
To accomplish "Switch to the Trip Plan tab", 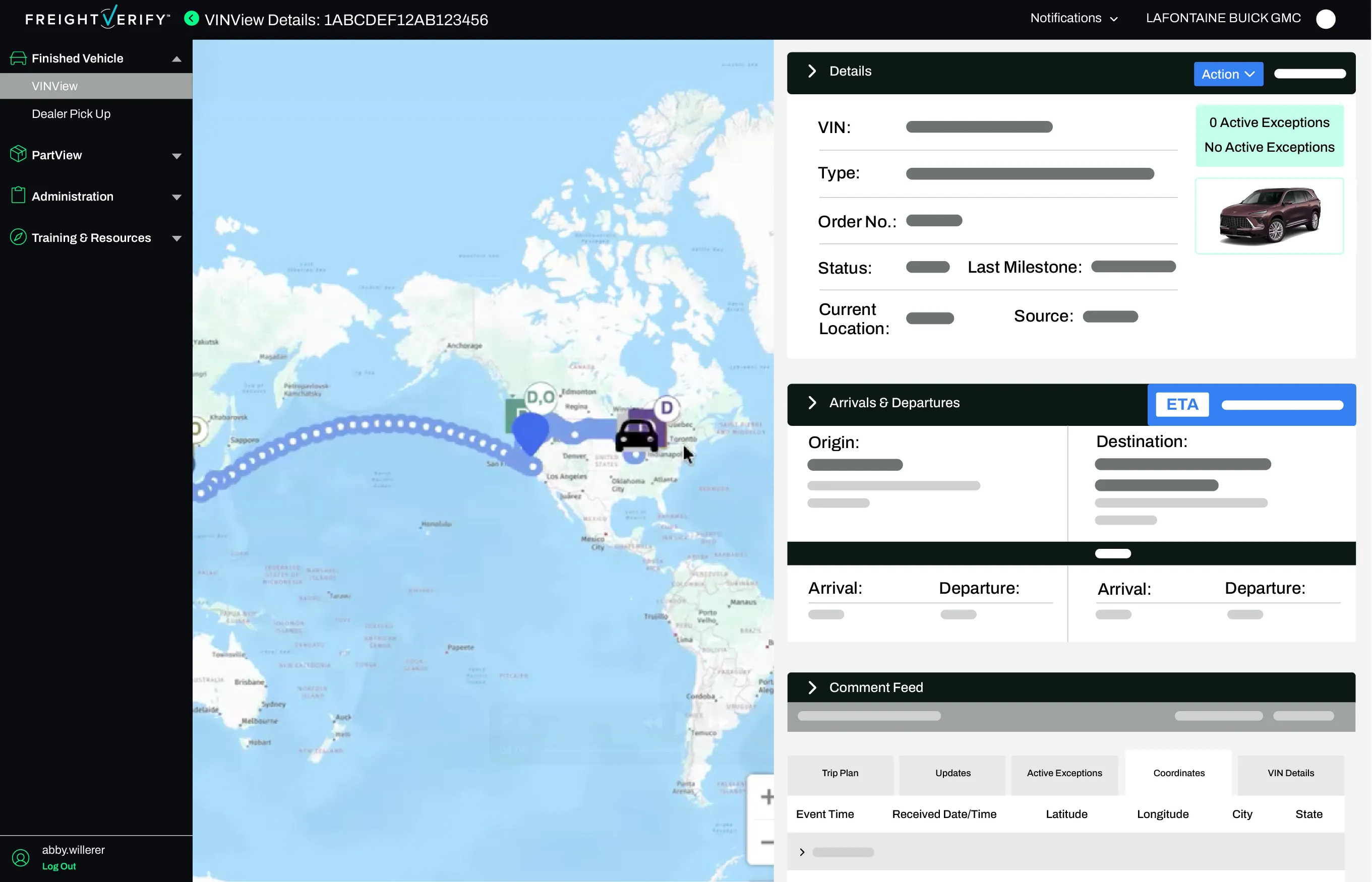I will (840, 773).
